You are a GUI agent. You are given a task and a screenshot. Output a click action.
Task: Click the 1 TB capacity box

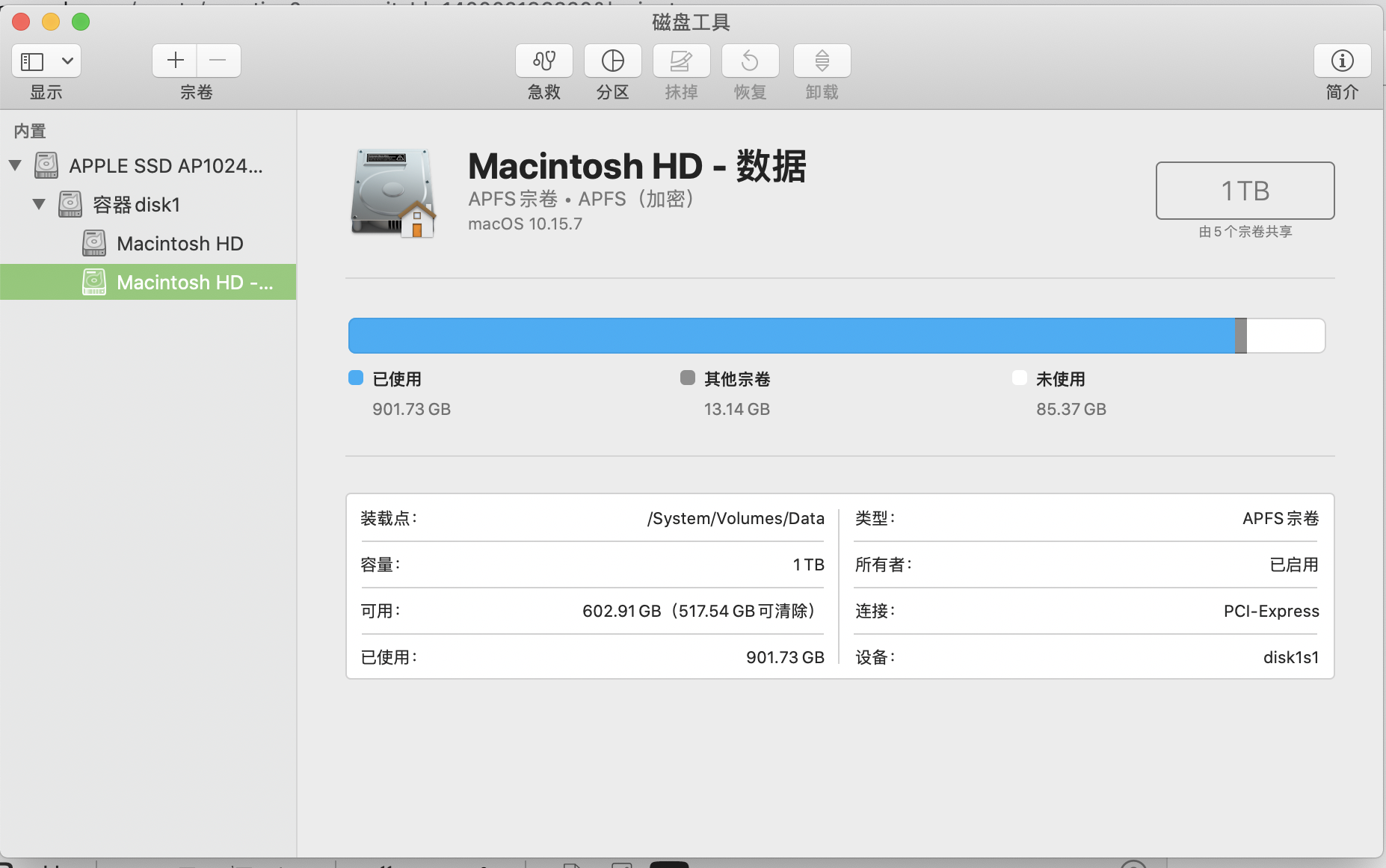coord(1245,191)
